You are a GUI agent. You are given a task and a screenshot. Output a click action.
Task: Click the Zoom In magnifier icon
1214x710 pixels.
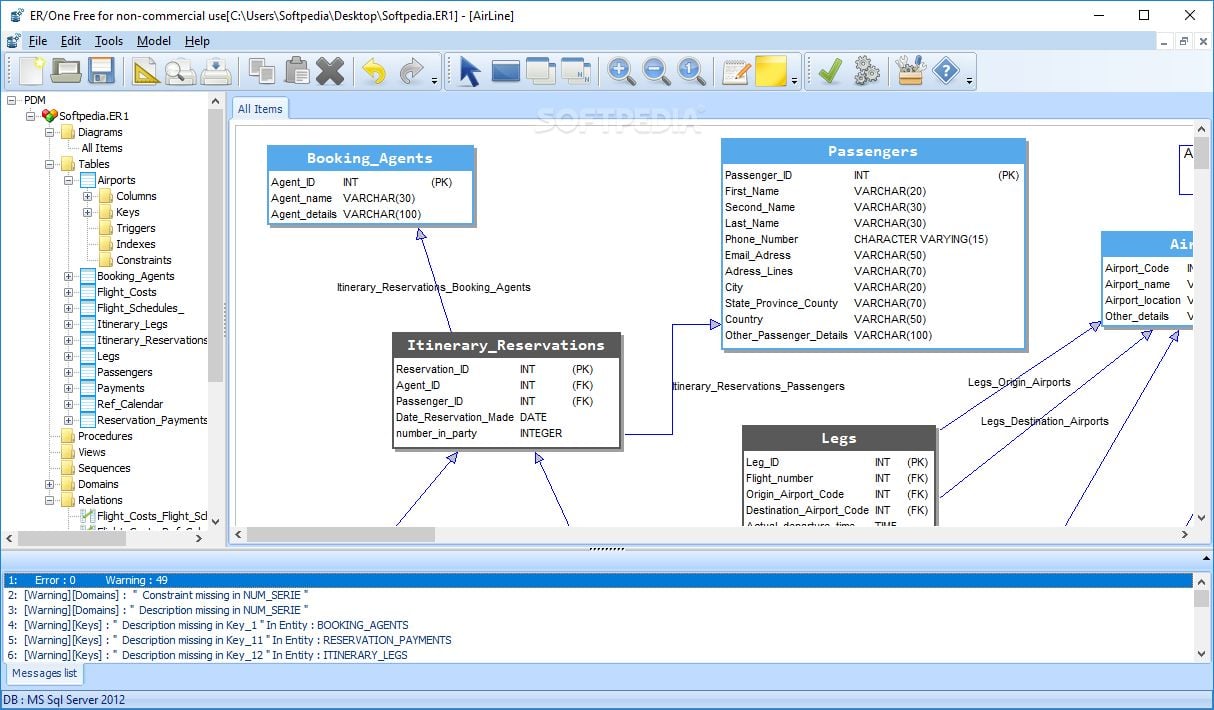620,71
